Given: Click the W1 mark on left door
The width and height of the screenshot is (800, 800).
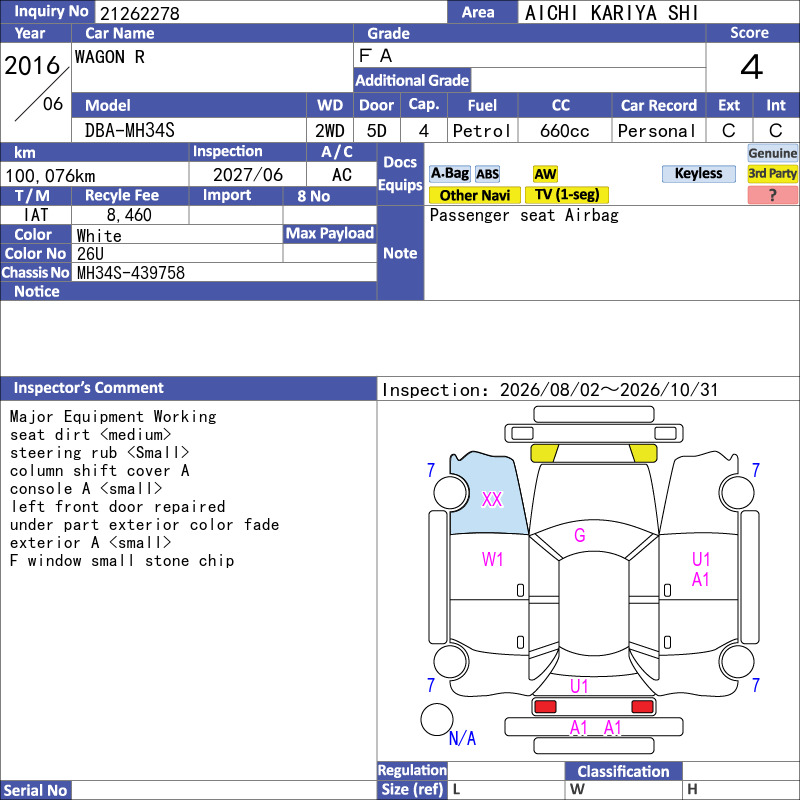Looking at the screenshot, I should pyautogui.click(x=492, y=559).
